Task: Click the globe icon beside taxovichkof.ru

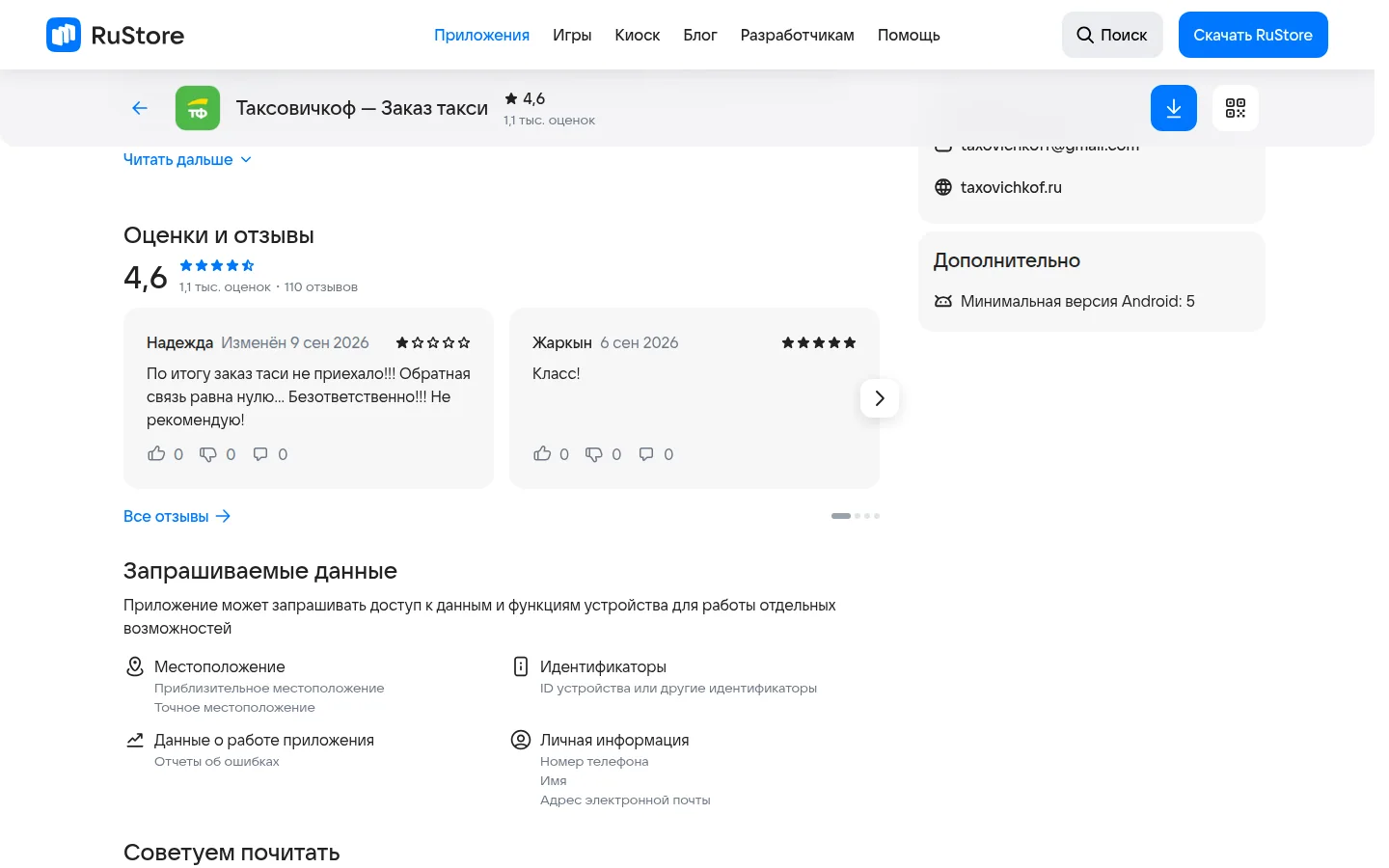Action: click(943, 187)
